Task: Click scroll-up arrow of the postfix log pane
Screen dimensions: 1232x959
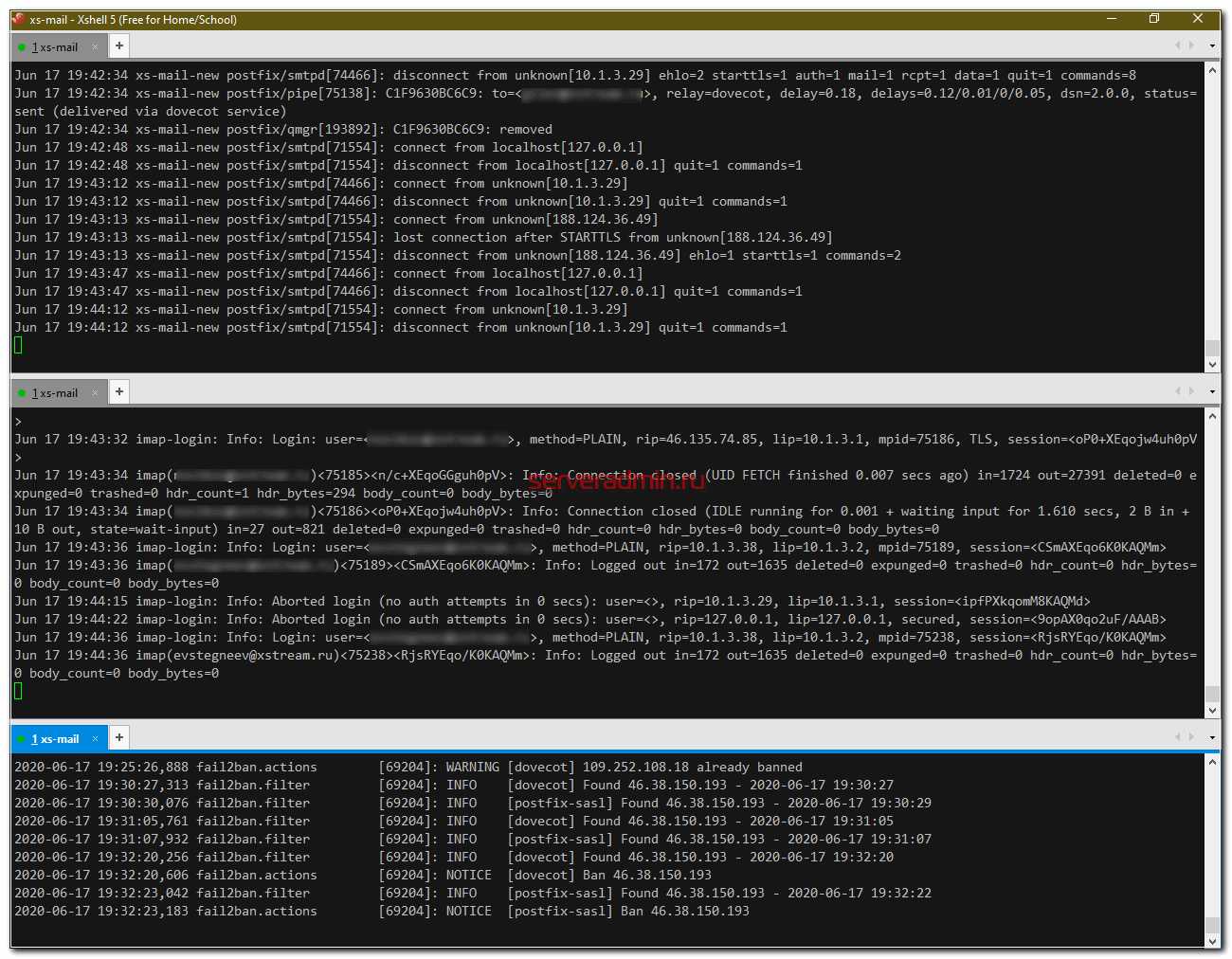Action: (x=1212, y=70)
